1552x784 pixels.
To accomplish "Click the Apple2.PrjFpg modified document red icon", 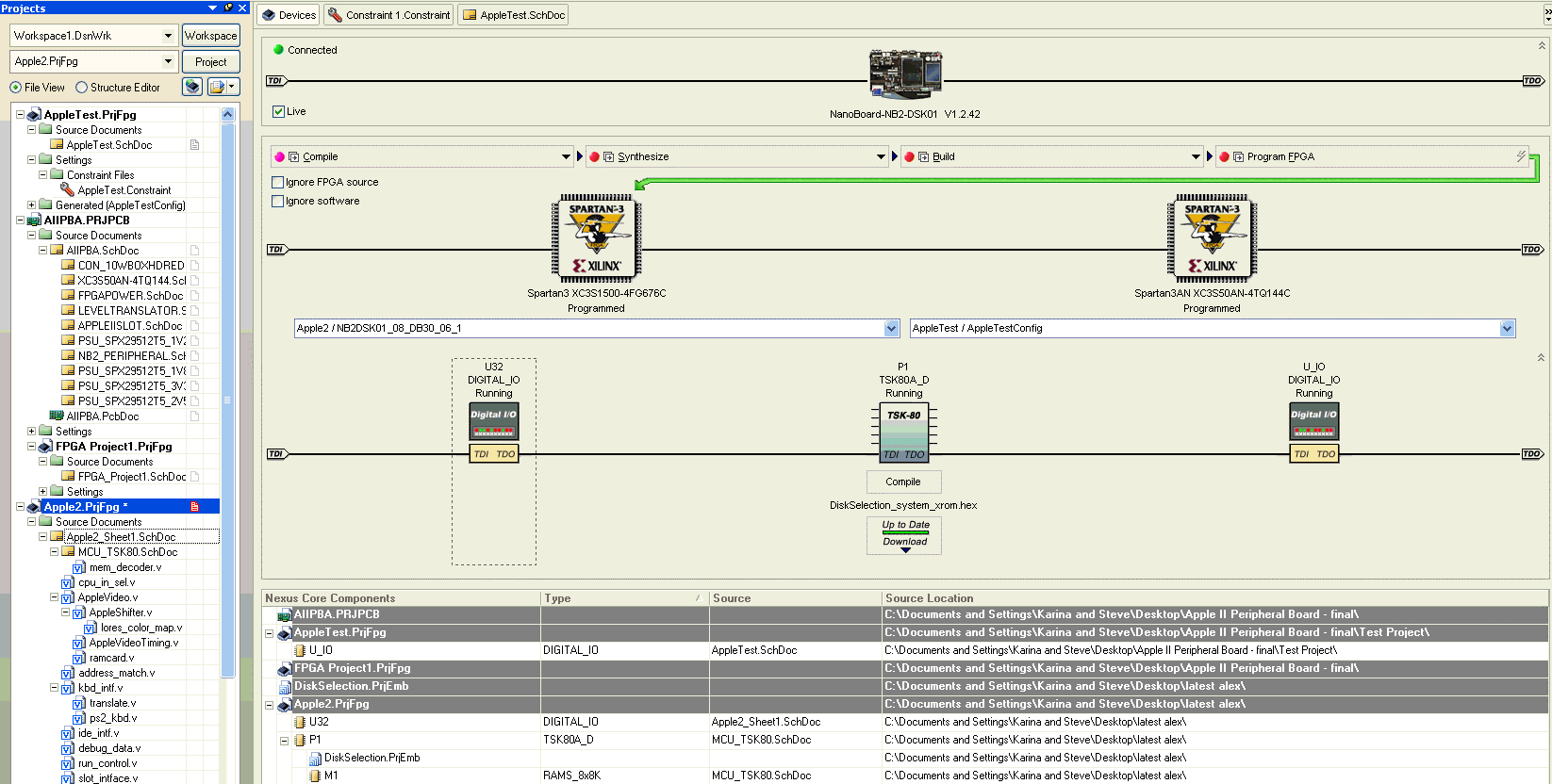I will click(194, 507).
